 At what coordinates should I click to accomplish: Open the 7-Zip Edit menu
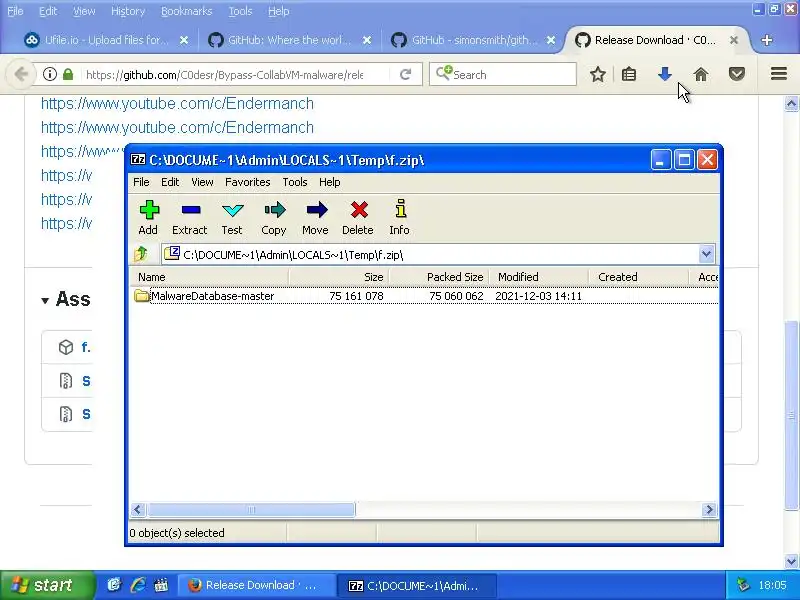[170, 182]
